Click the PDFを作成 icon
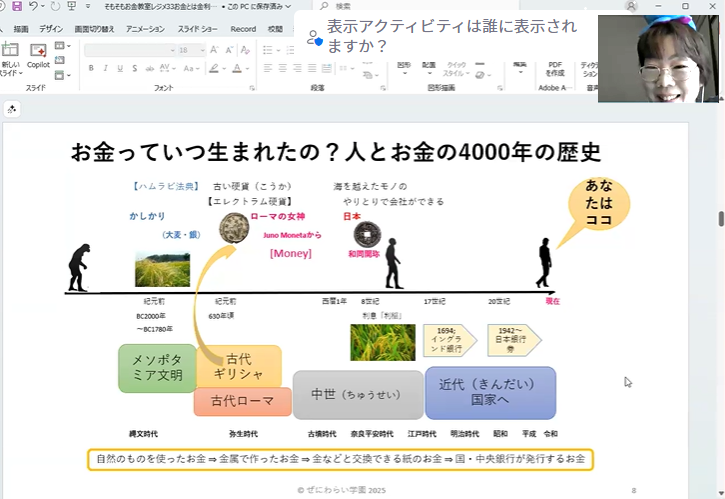The image size is (725, 499). click(x=555, y=68)
